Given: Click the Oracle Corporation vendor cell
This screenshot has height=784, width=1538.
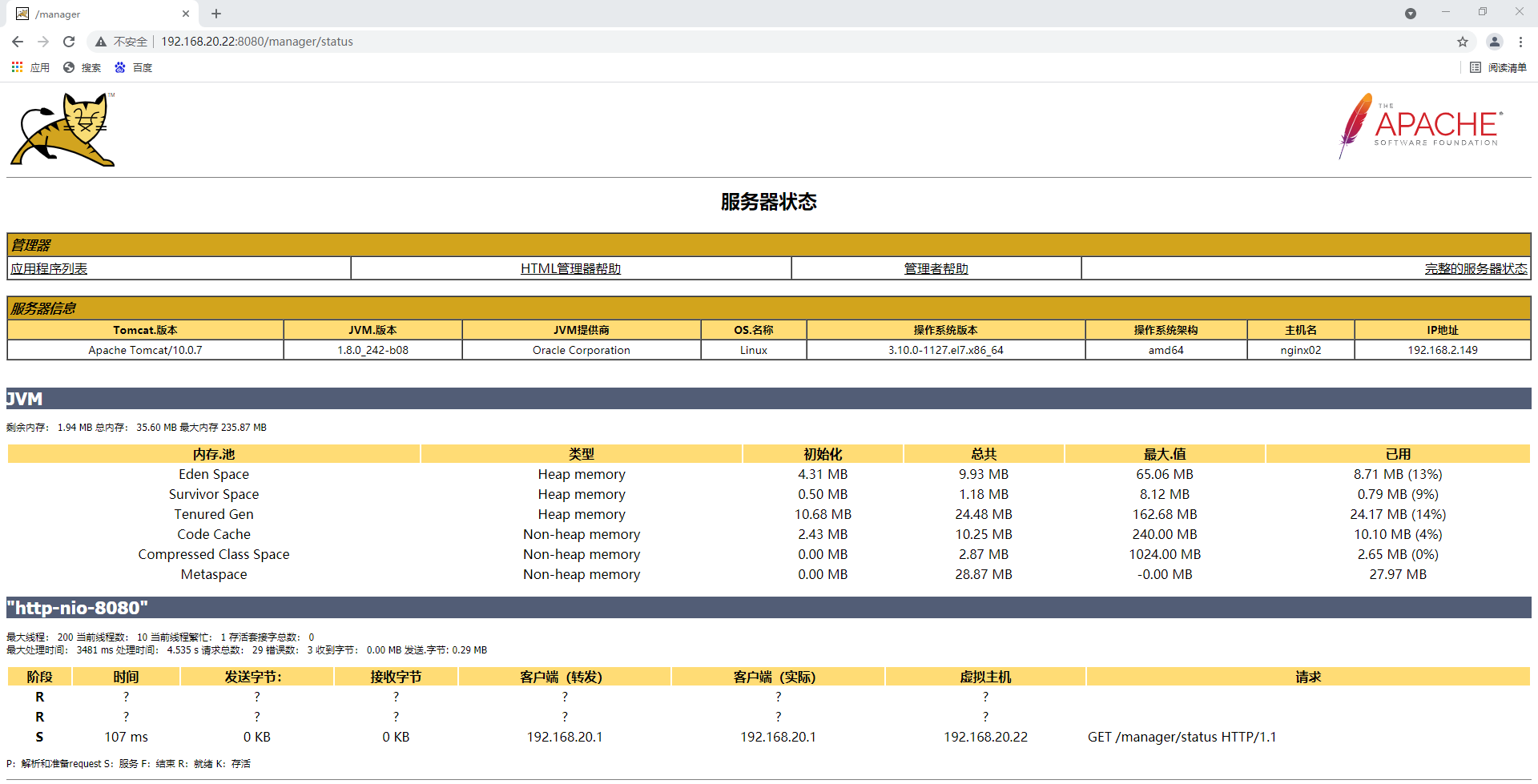Looking at the screenshot, I should (581, 350).
